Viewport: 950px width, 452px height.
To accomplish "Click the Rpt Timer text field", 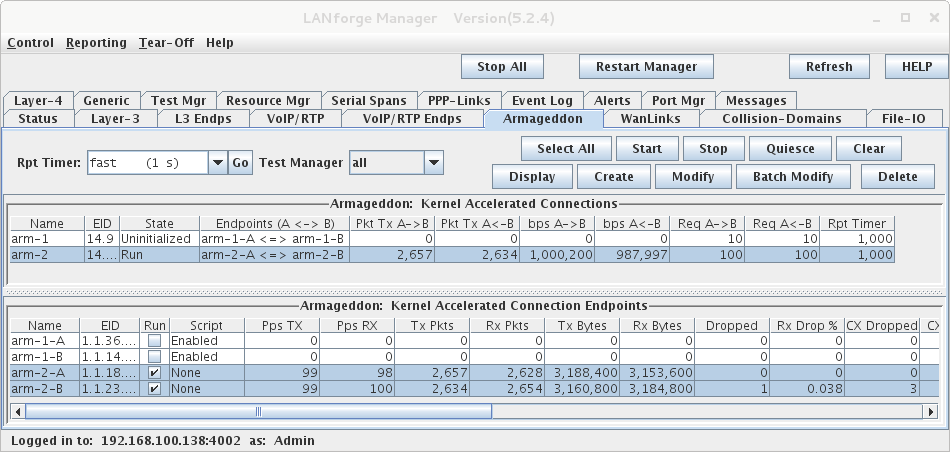I will pos(148,163).
